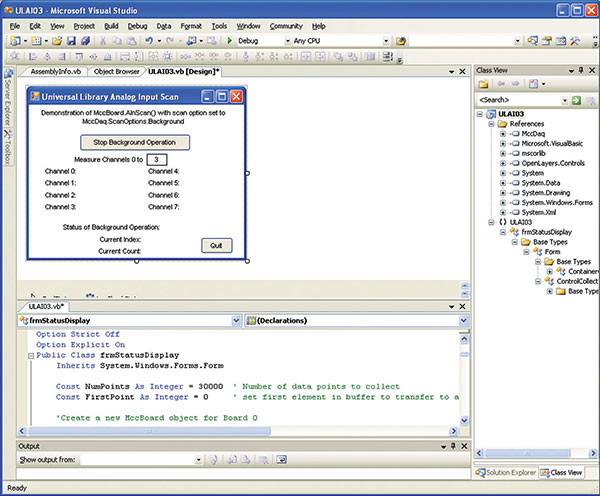Switch to the Object Browser tab
This screenshot has width=600, height=496.
(x=115, y=72)
